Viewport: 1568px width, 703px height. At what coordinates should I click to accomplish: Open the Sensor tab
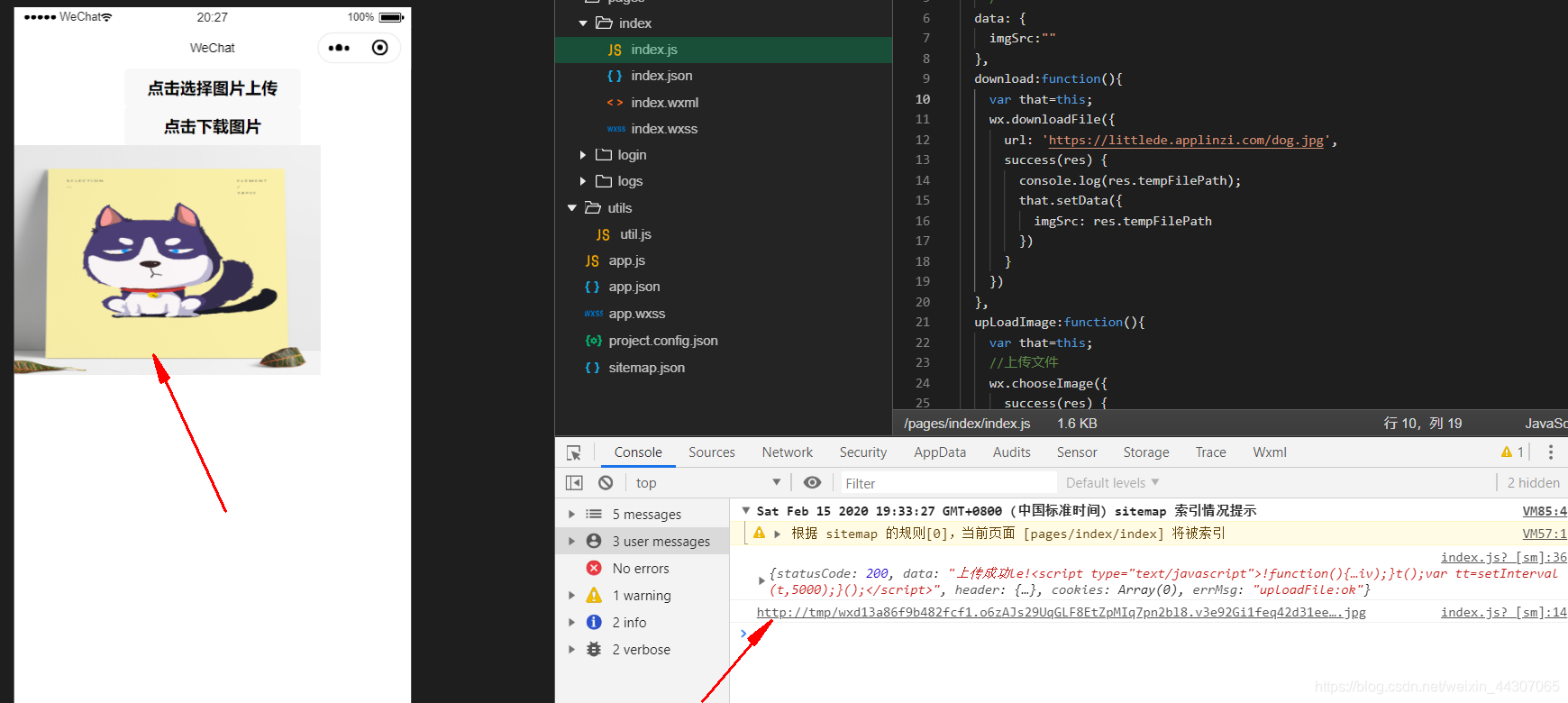pyautogui.click(x=1077, y=452)
